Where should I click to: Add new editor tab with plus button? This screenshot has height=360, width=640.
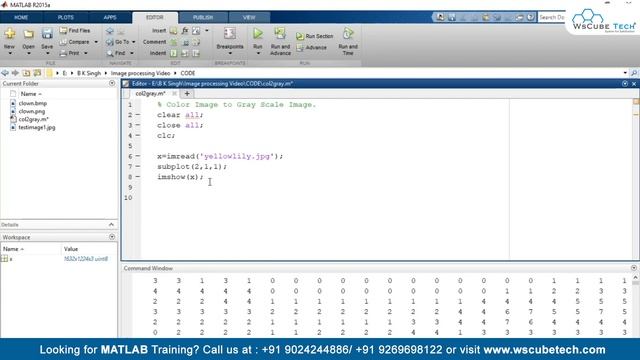pos(187,93)
